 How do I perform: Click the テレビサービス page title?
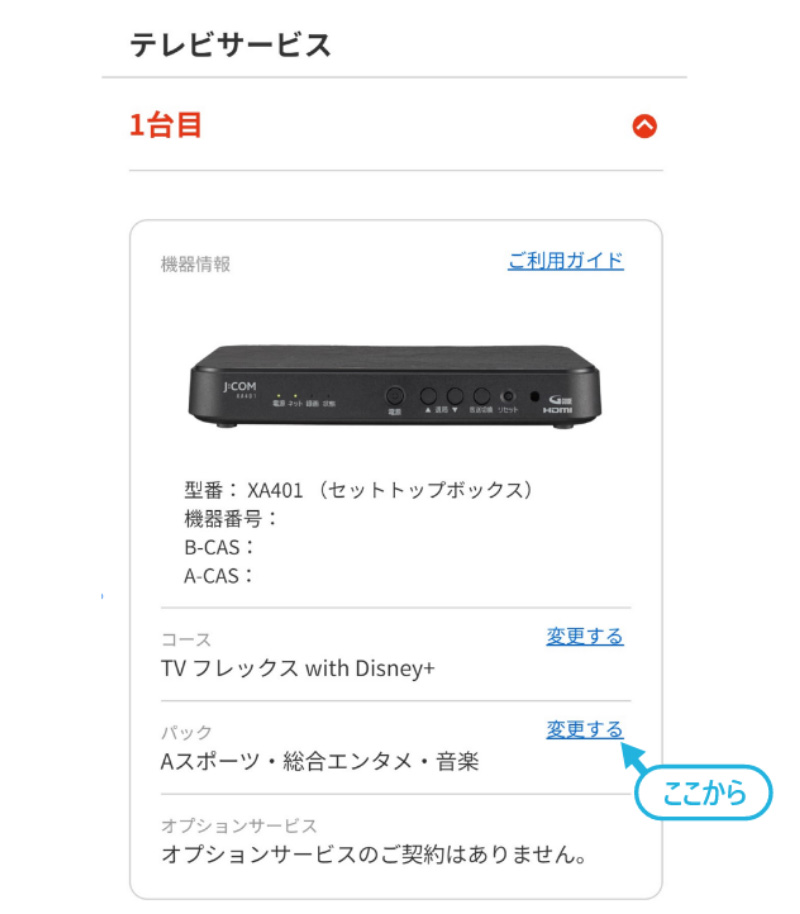[230, 45]
